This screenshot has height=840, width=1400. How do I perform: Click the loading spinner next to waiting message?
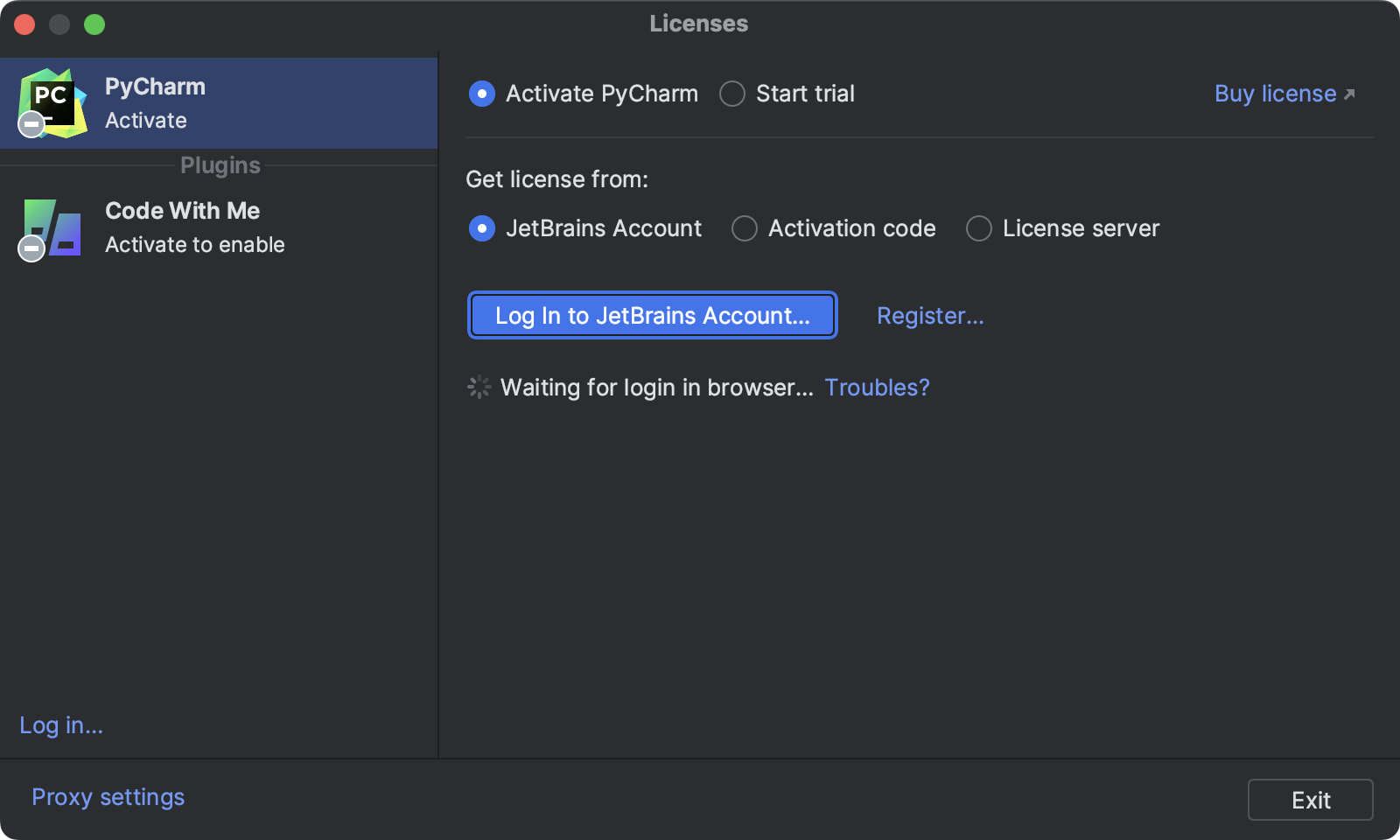pos(479,387)
